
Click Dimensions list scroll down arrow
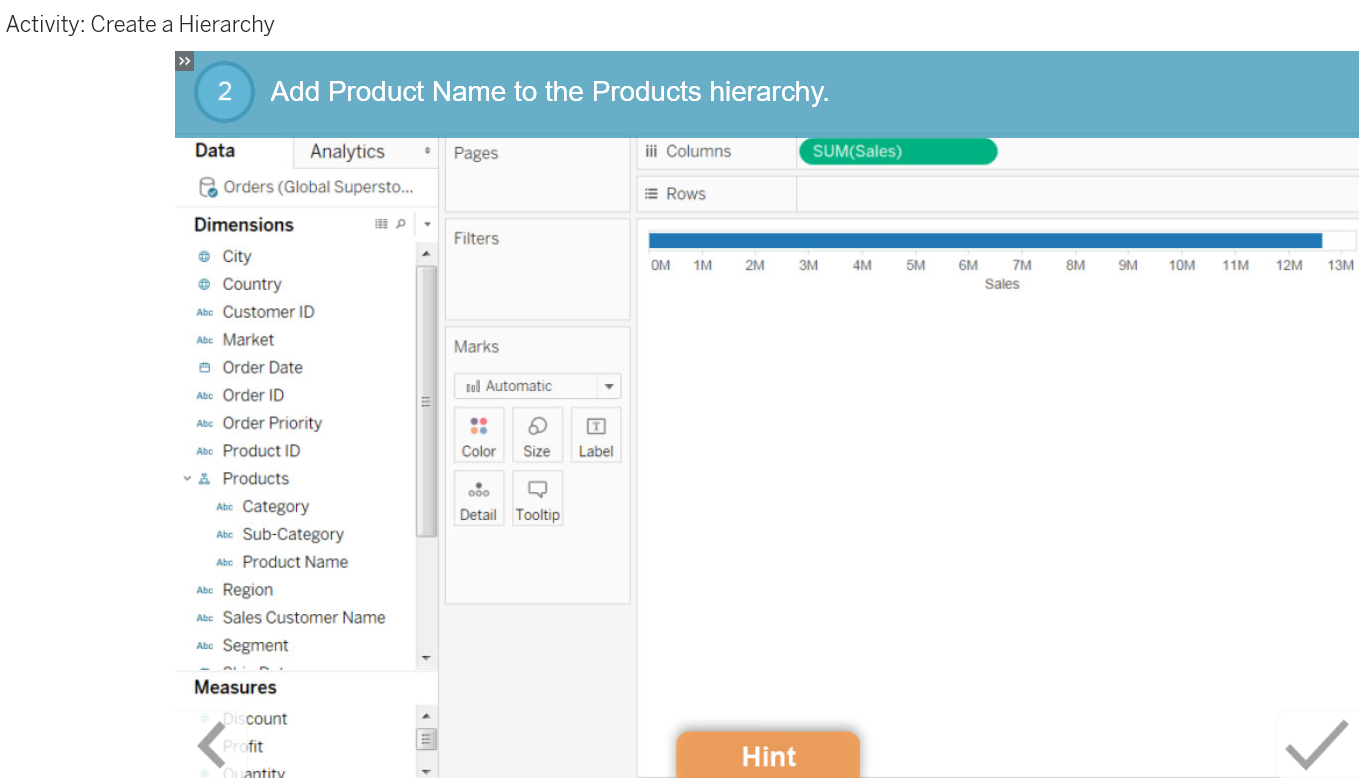click(x=427, y=658)
